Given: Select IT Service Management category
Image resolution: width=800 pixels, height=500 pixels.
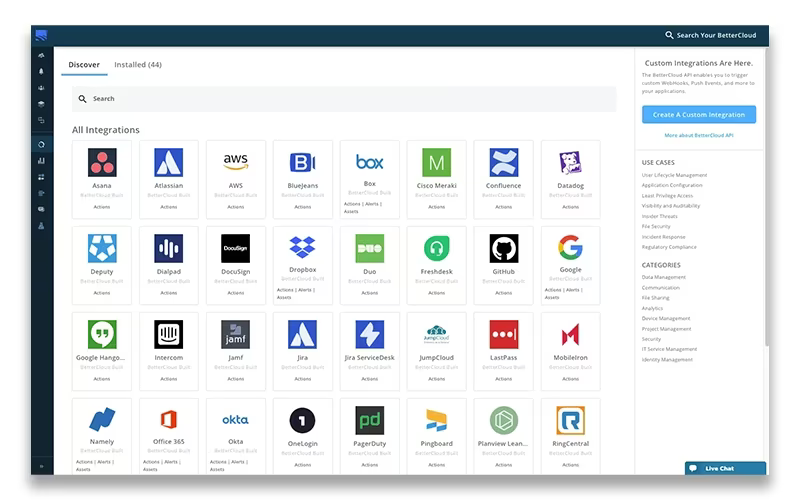Looking at the screenshot, I should 669,349.
